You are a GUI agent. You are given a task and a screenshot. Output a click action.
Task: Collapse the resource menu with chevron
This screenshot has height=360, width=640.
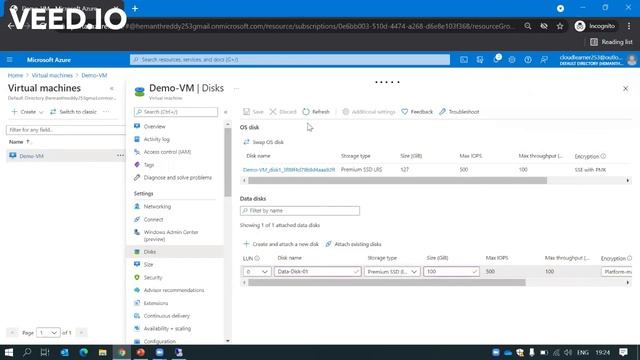tap(226, 112)
